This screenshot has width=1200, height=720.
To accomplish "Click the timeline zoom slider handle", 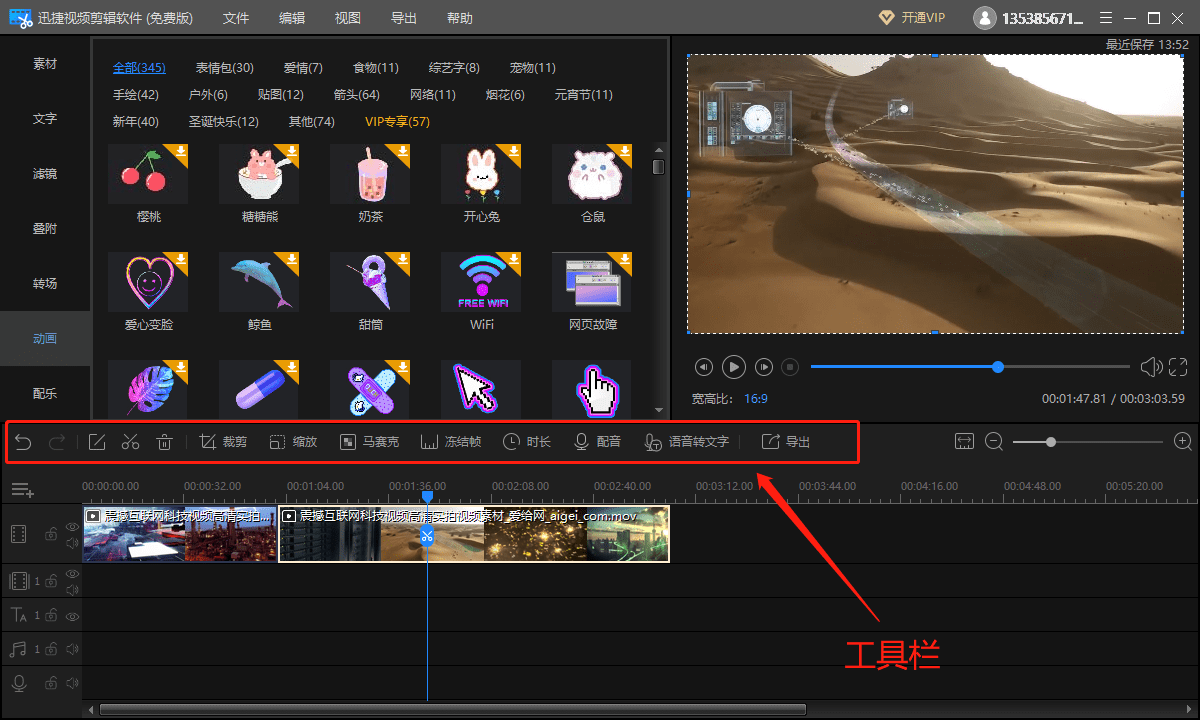I will [x=1051, y=441].
